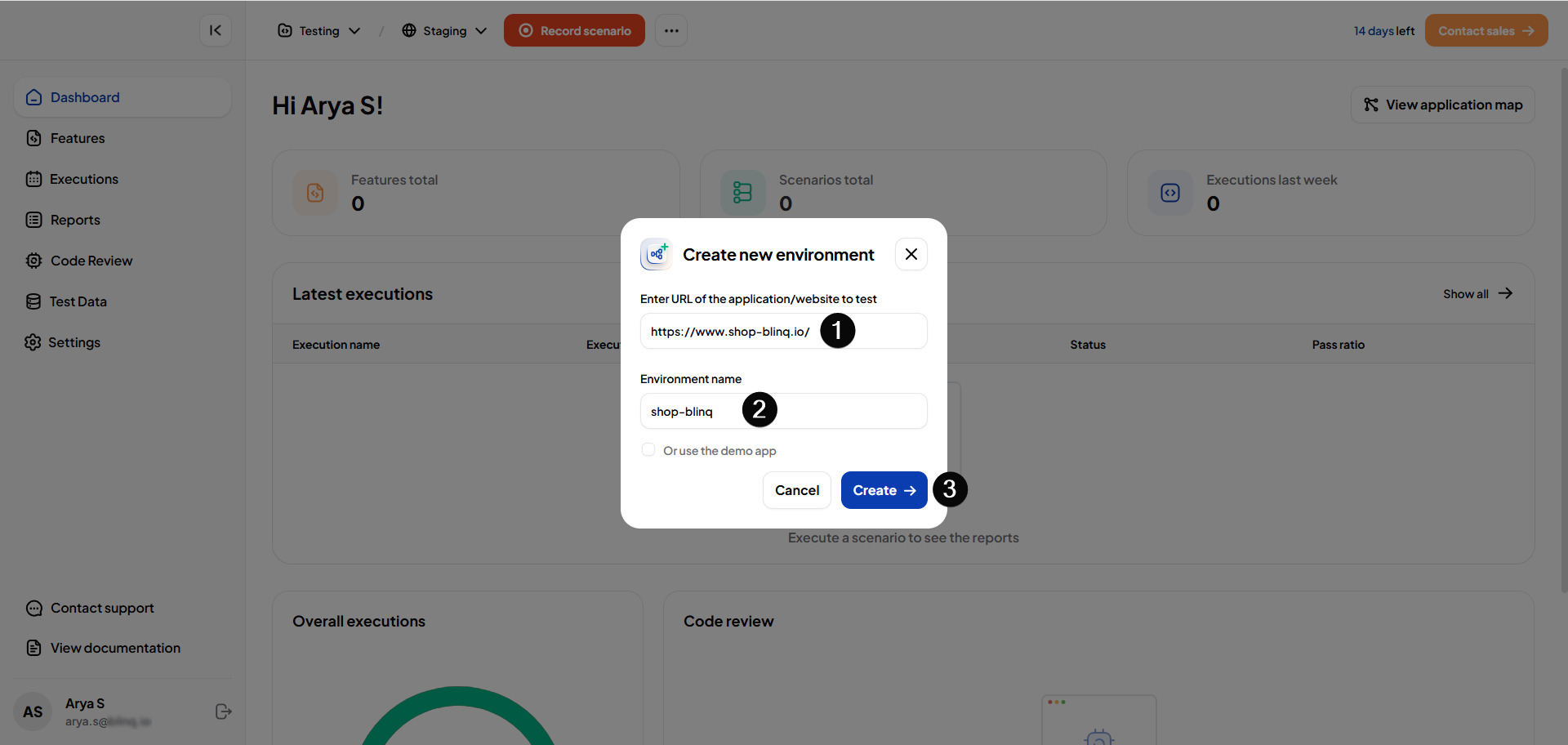Image resolution: width=1568 pixels, height=745 pixels.
Task: Open the three-dot more options menu
Action: [x=670, y=30]
